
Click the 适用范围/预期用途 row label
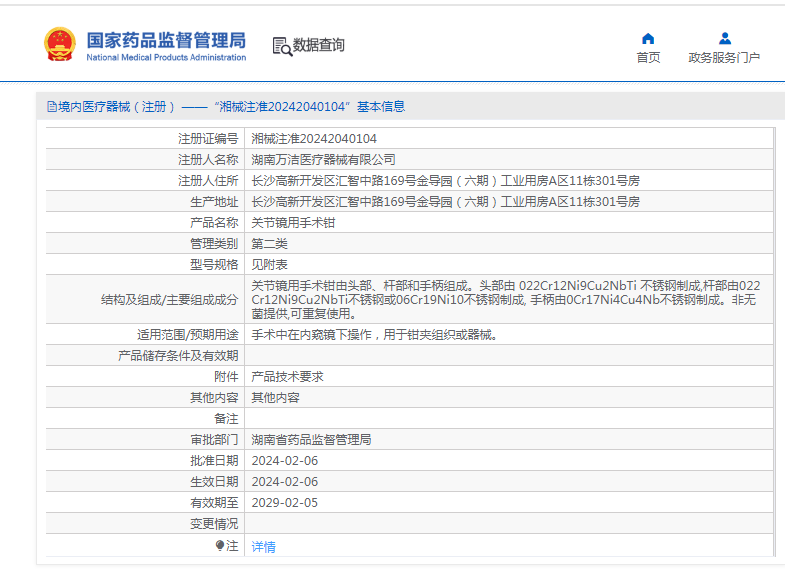point(188,335)
